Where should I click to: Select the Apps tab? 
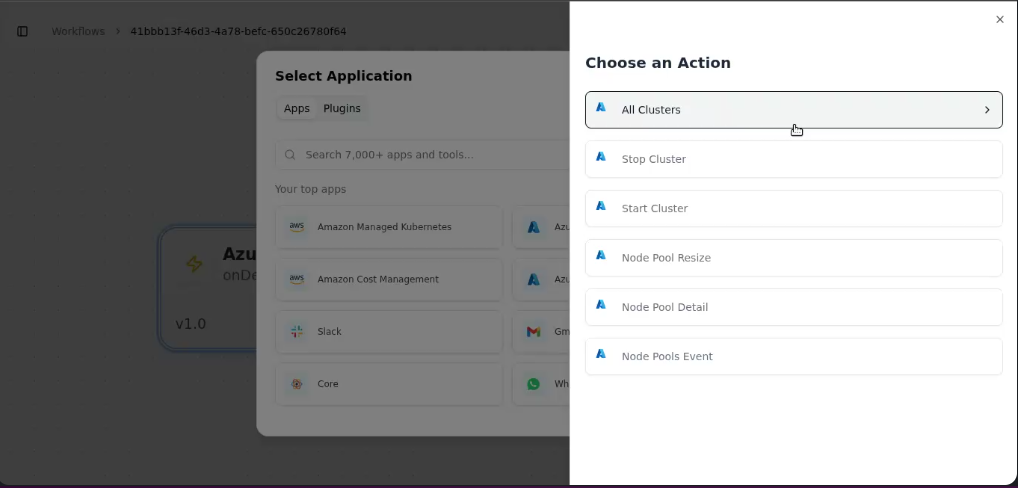coord(297,108)
